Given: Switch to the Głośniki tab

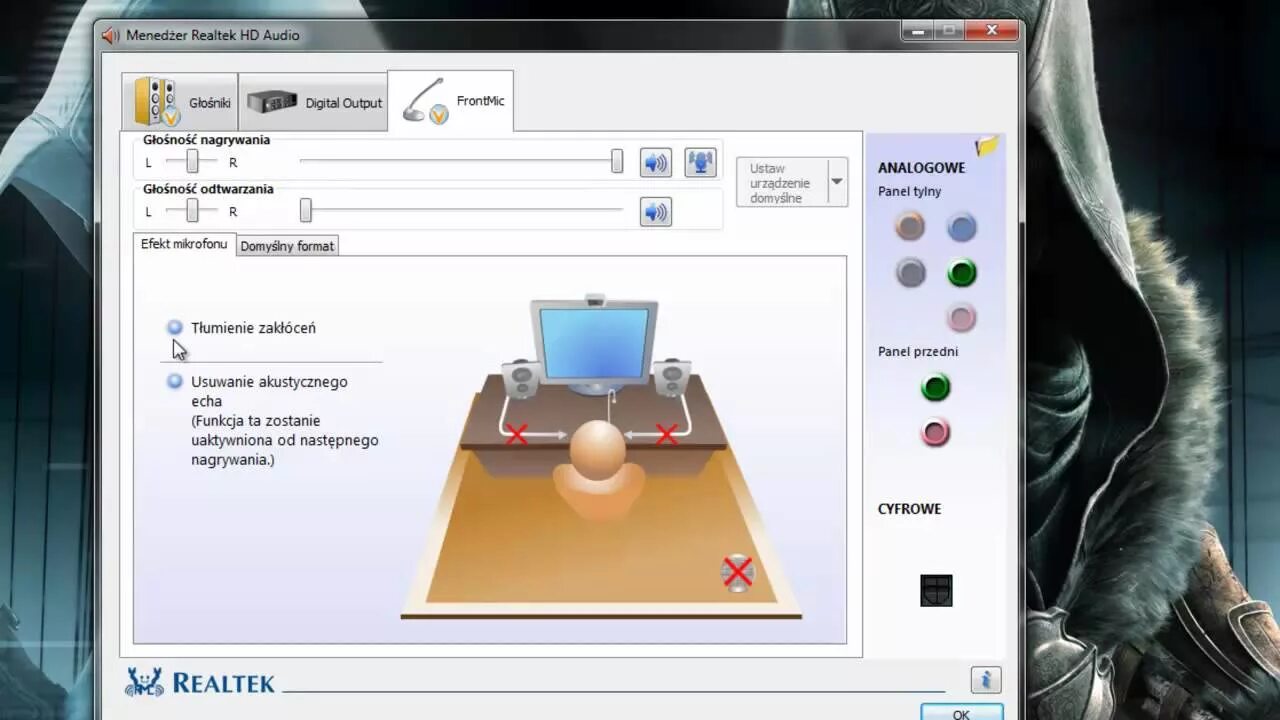Looking at the screenshot, I should pyautogui.click(x=180, y=102).
